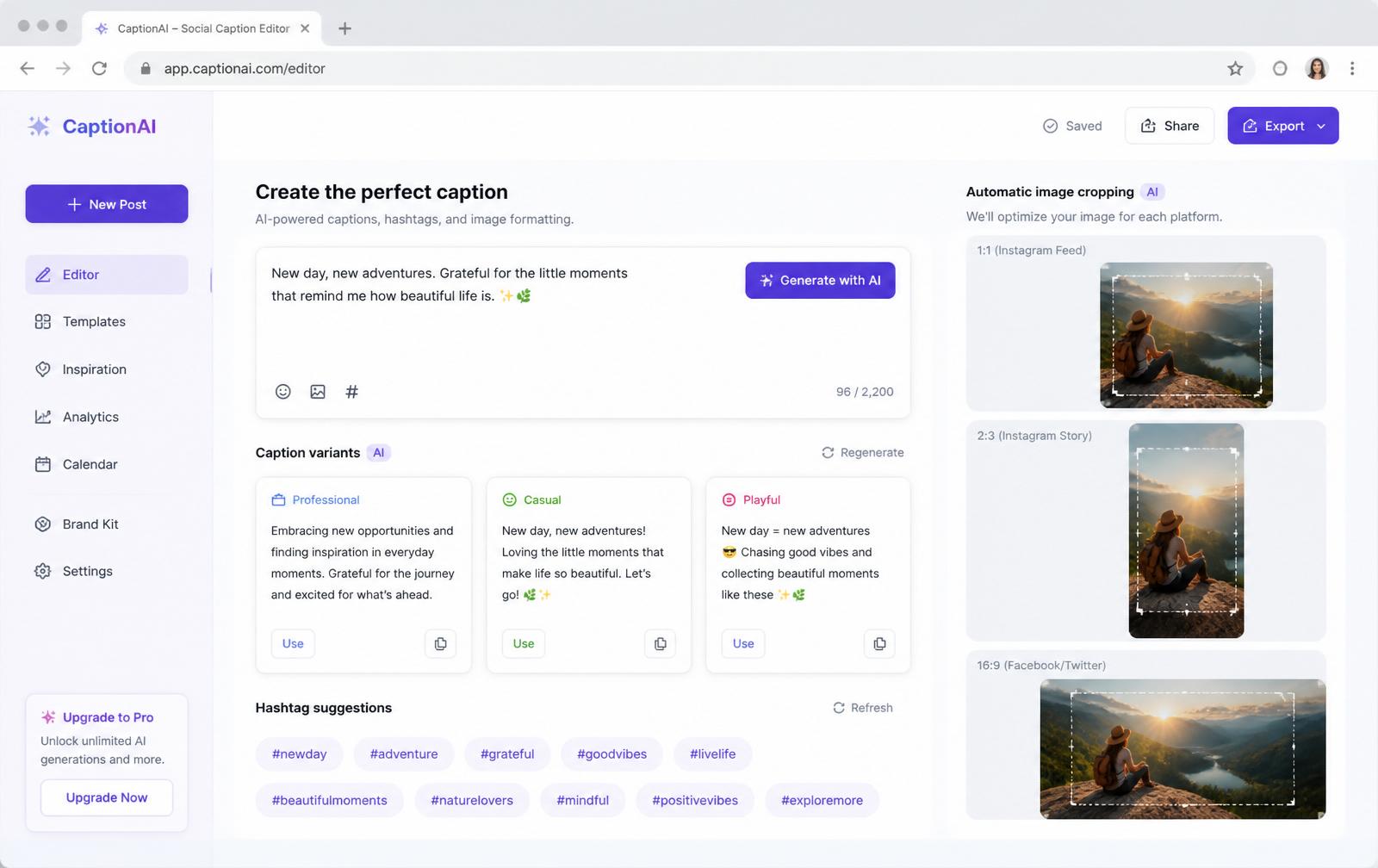Click the Professional briefcase icon
The width and height of the screenshot is (1378, 868).
click(x=278, y=500)
